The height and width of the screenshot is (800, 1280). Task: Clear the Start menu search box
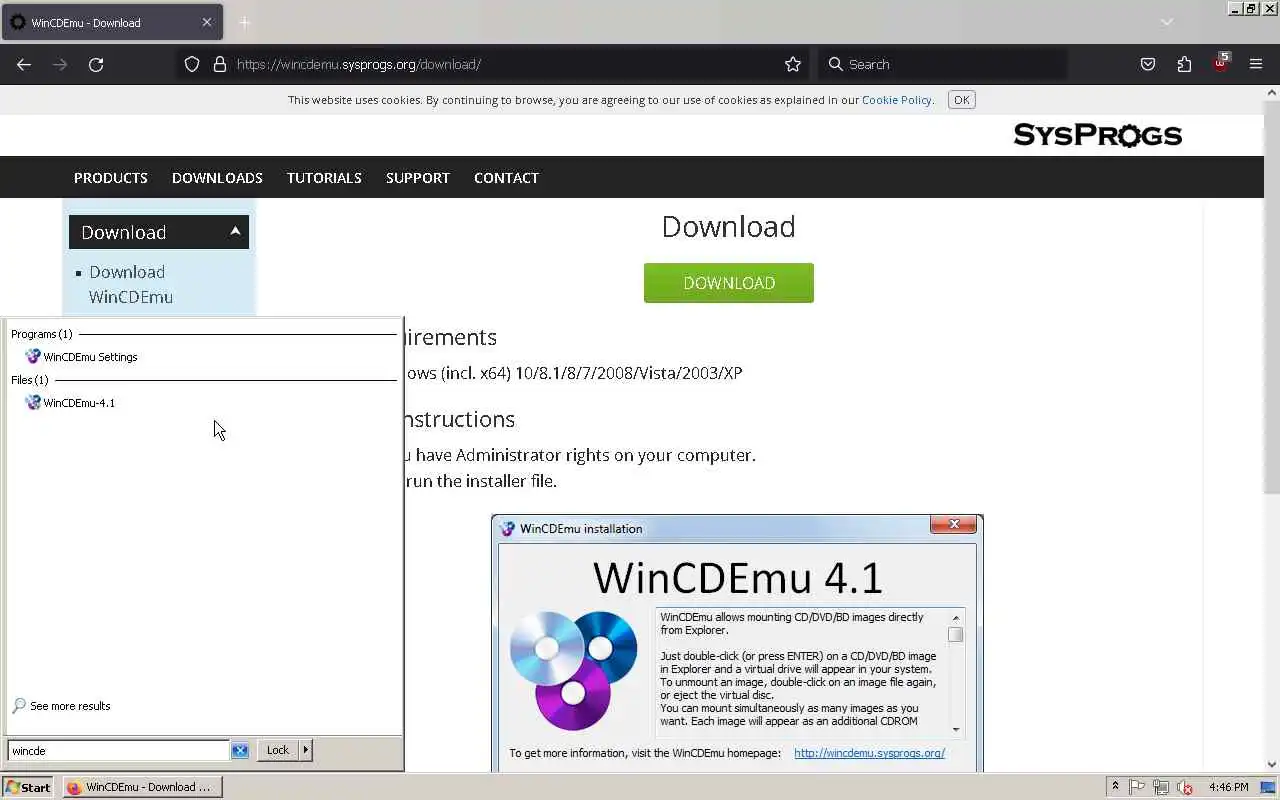pyautogui.click(x=240, y=750)
